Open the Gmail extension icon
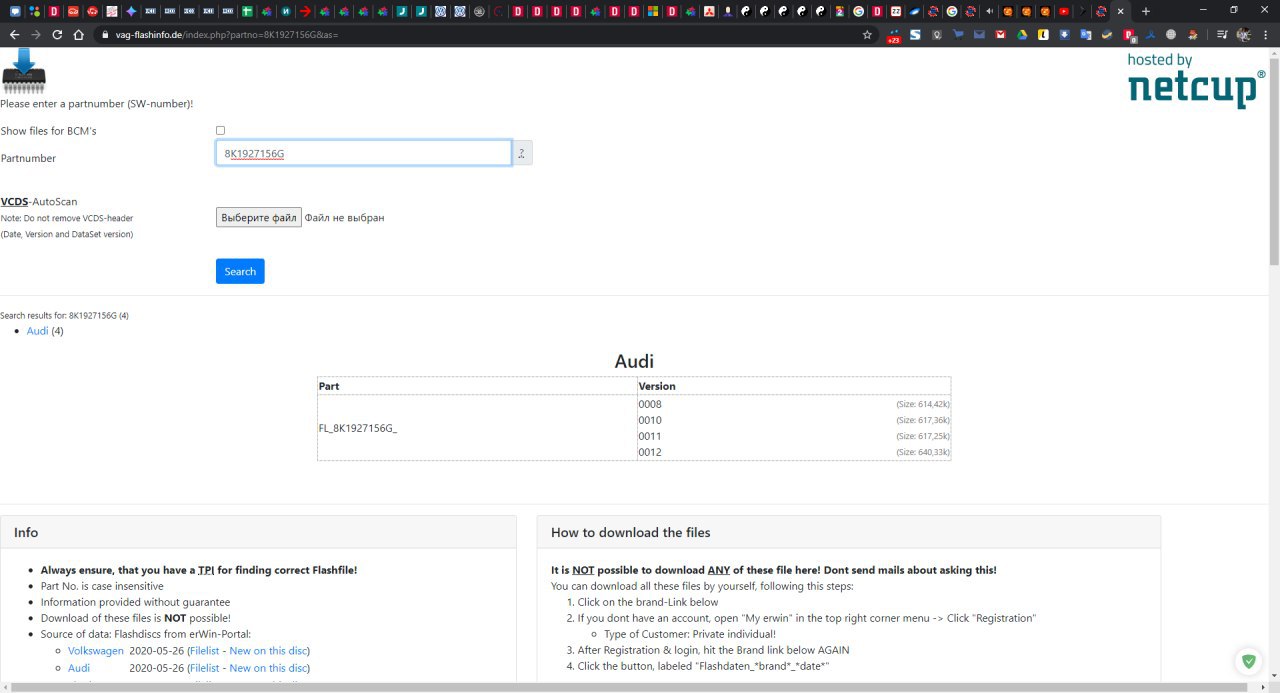The image size is (1280, 693). coord(1001,34)
